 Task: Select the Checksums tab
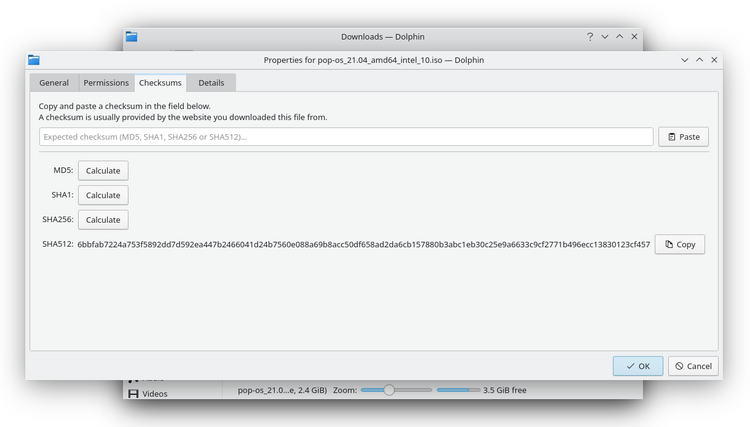[x=160, y=83]
